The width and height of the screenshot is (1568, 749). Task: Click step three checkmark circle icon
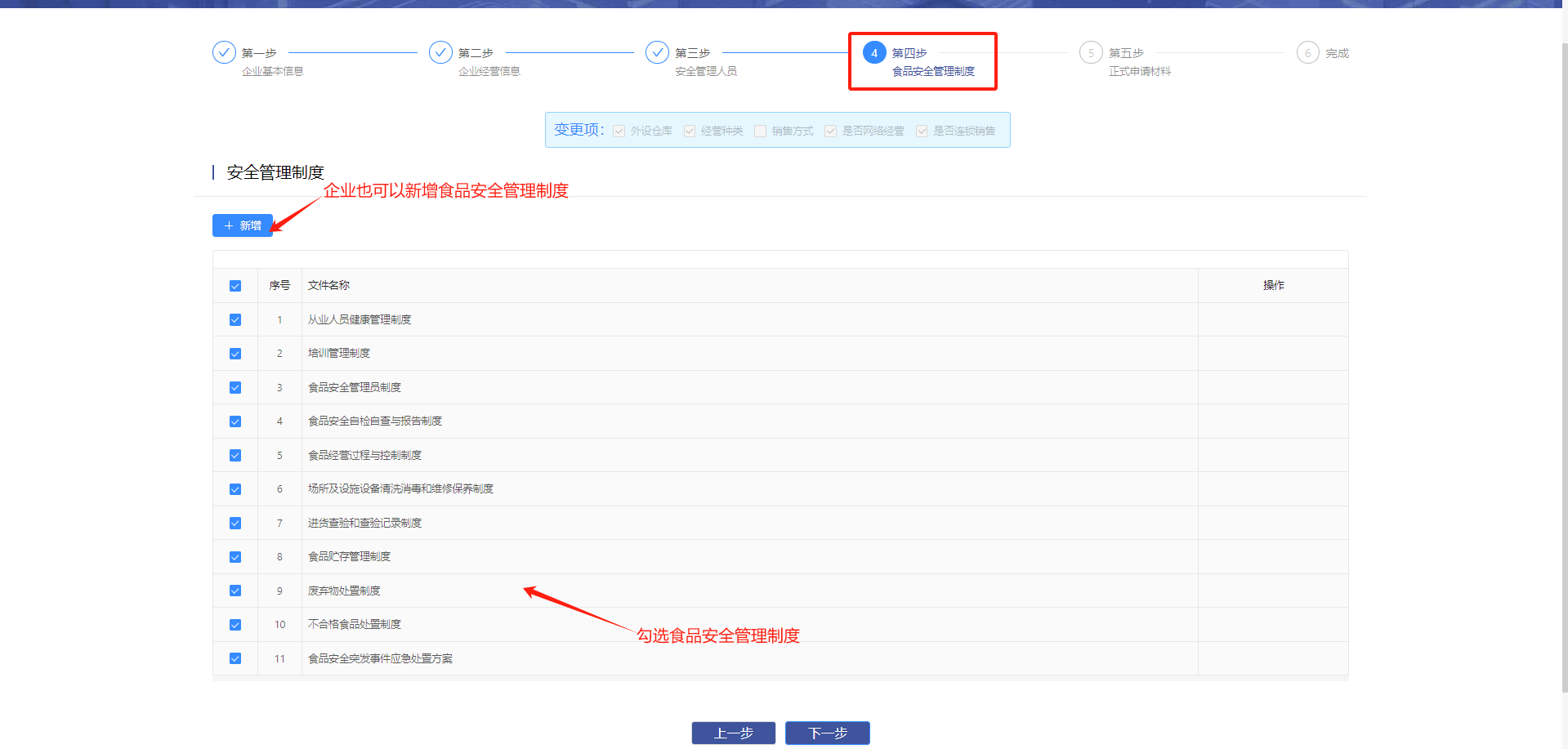click(x=657, y=53)
